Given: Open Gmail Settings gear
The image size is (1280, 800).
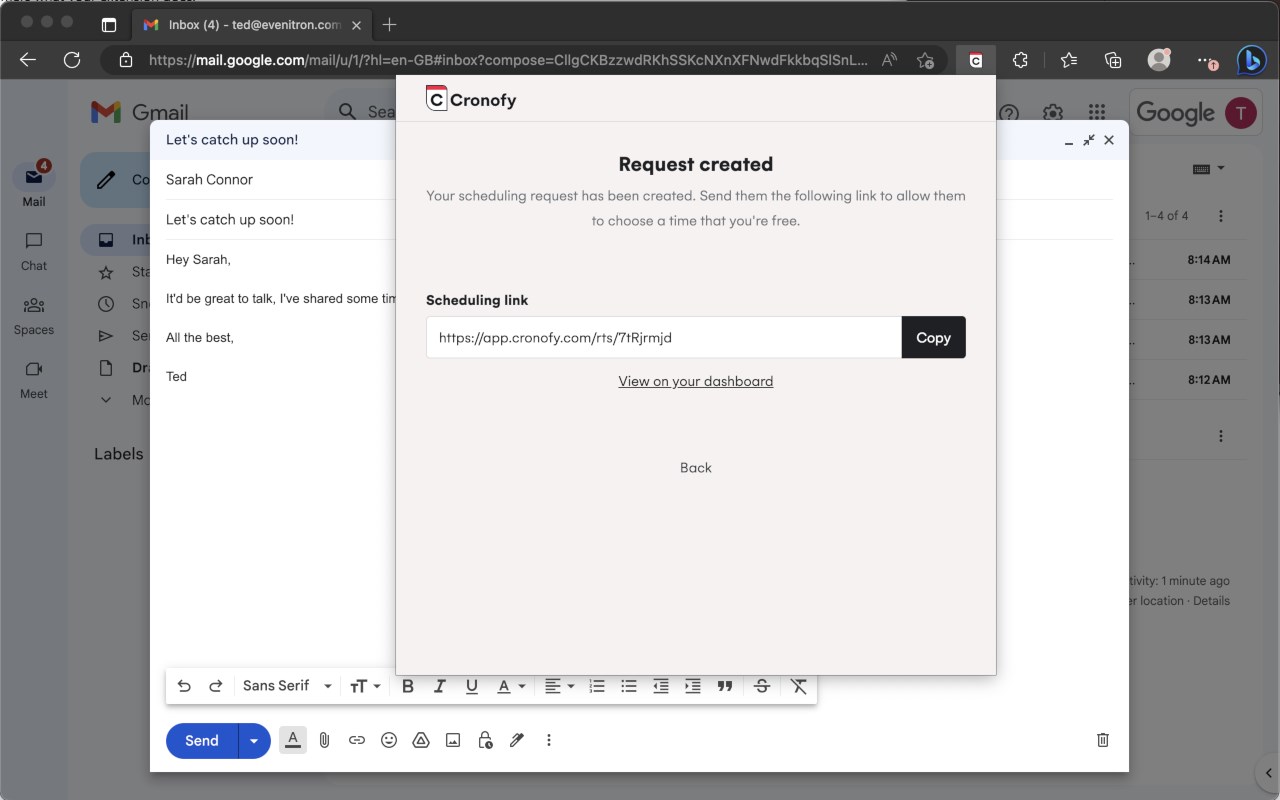Looking at the screenshot, I should [x=1053, y=113].
